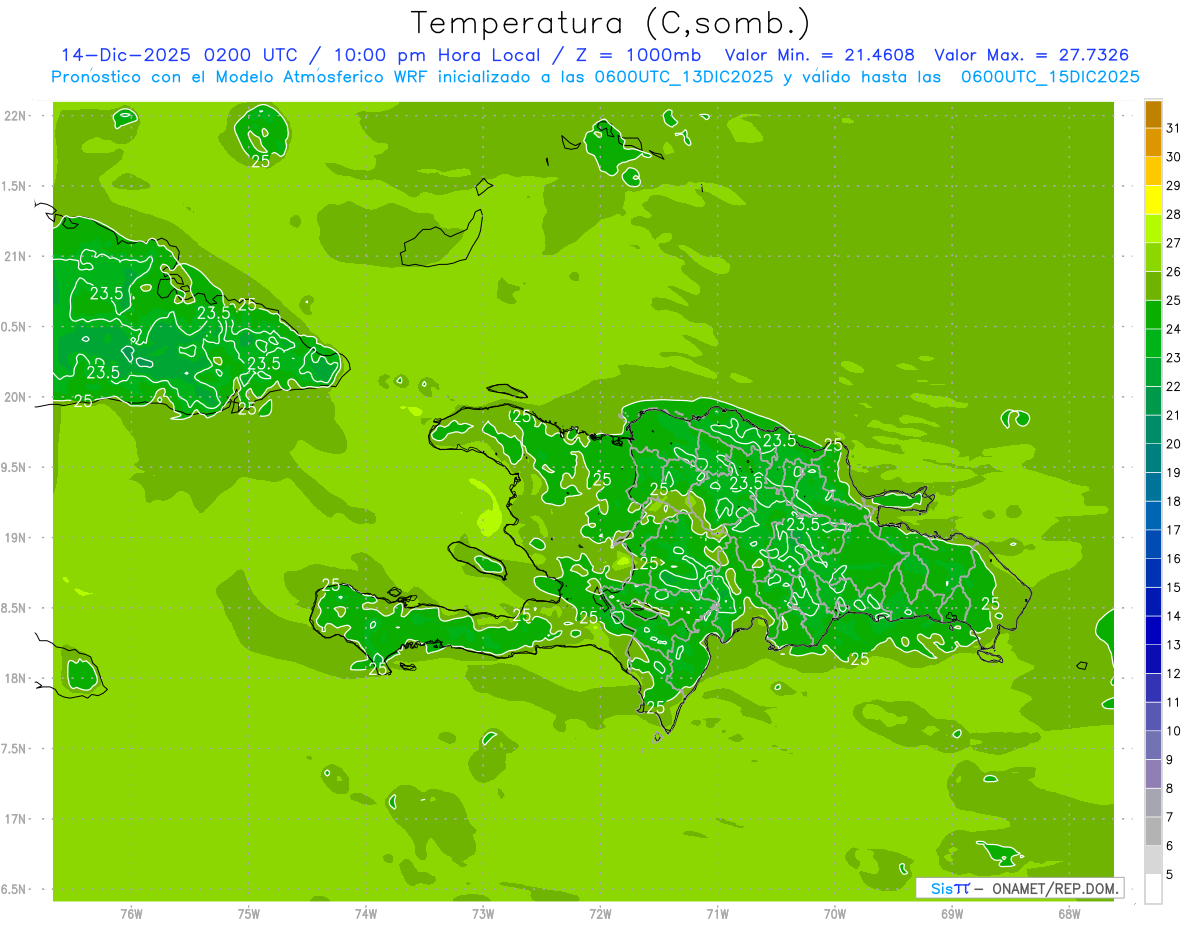Image resolution: width=1200 pixels, height=927 pixels.
Task: Click the 74W longitude axis label
Action: pos(366,914)
